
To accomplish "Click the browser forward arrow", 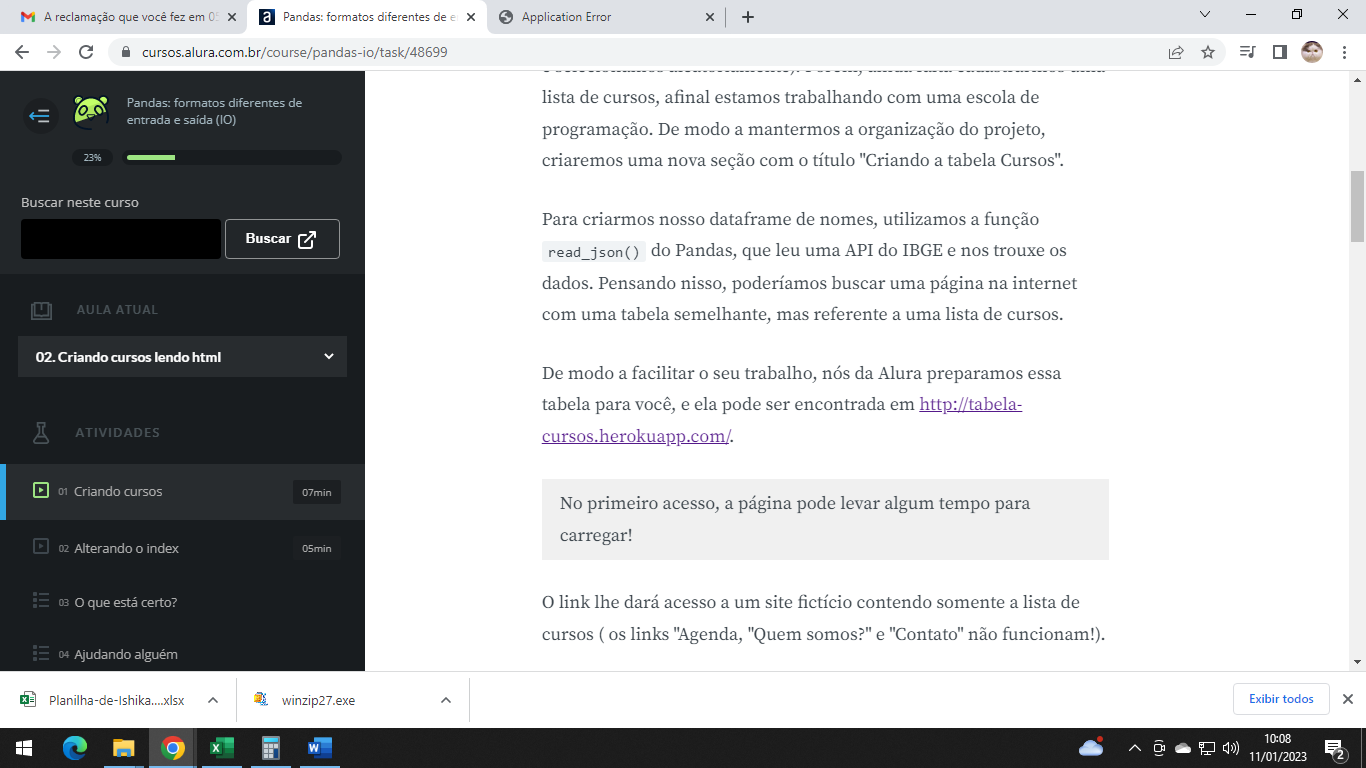I will pyautogui.click(x=54, y=52).
